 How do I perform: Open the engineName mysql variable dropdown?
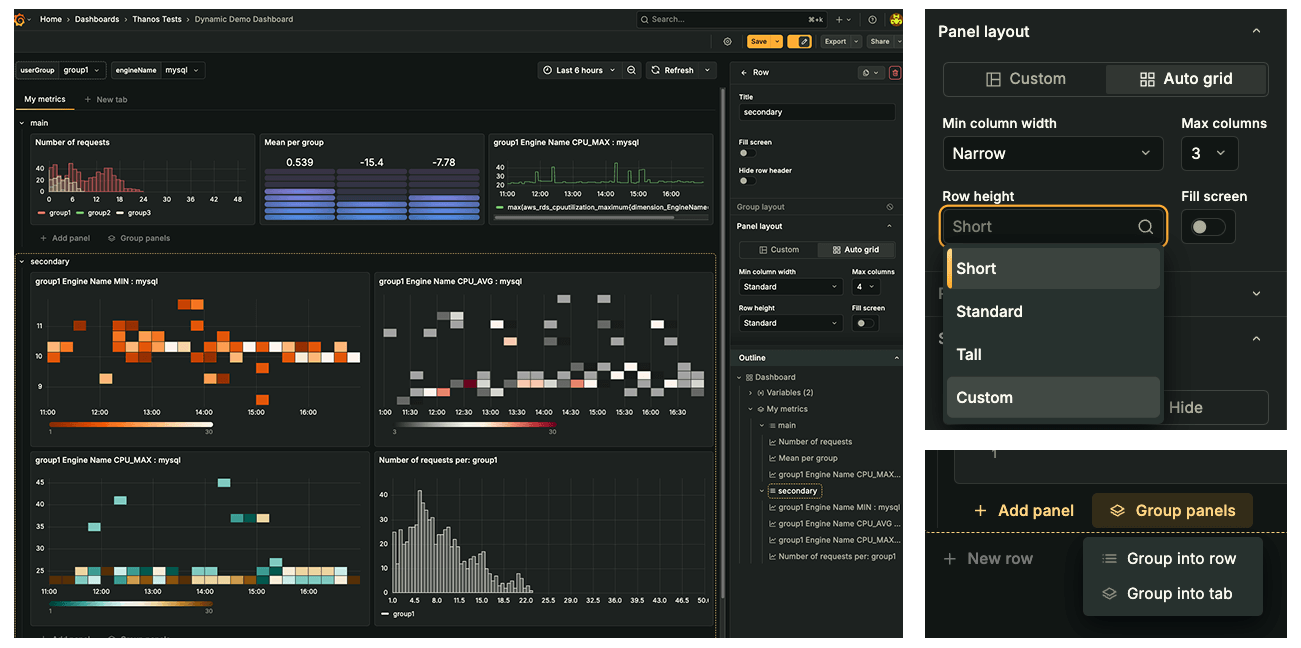click(x=183, y=70)
